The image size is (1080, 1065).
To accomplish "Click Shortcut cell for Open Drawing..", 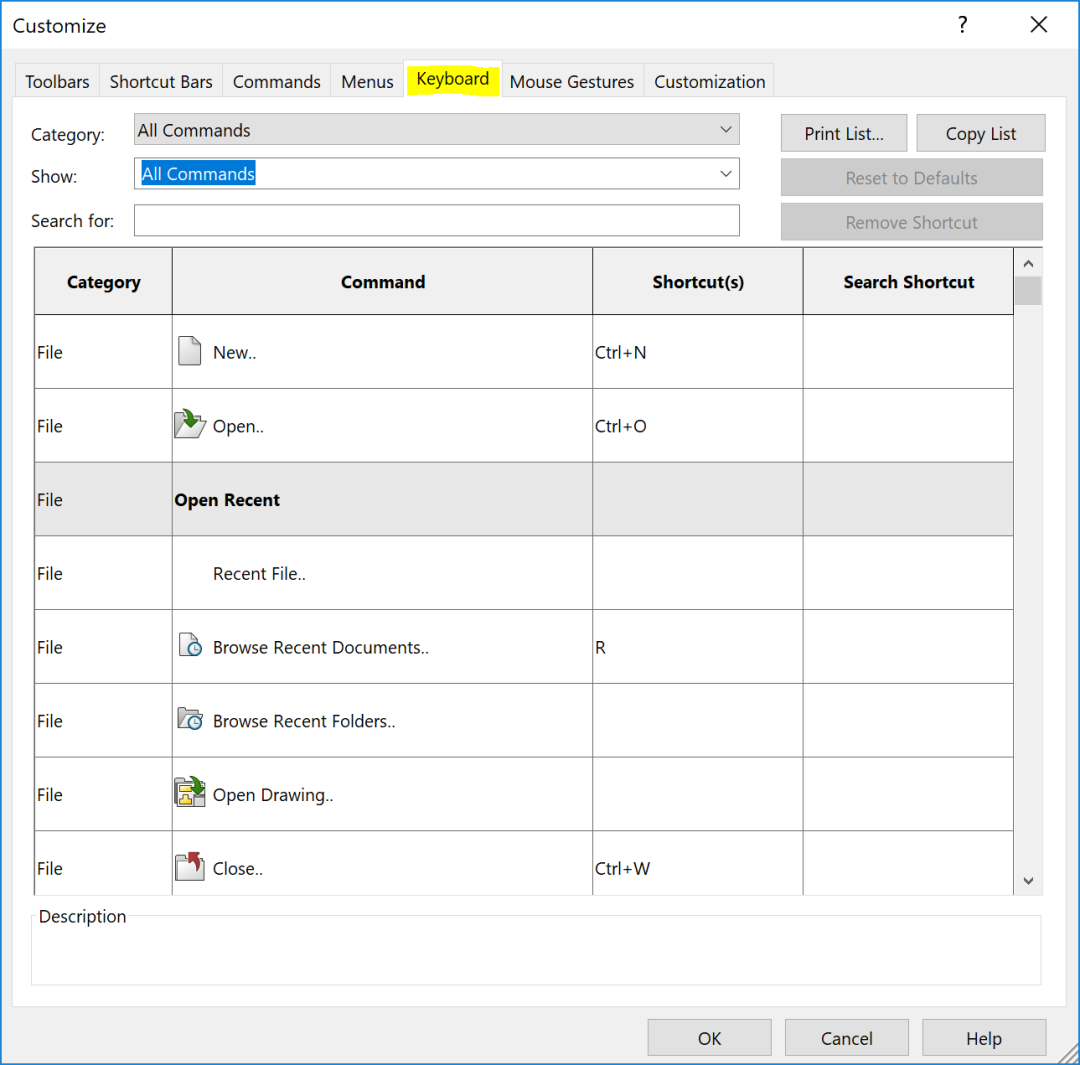I will tap(698, 794).
